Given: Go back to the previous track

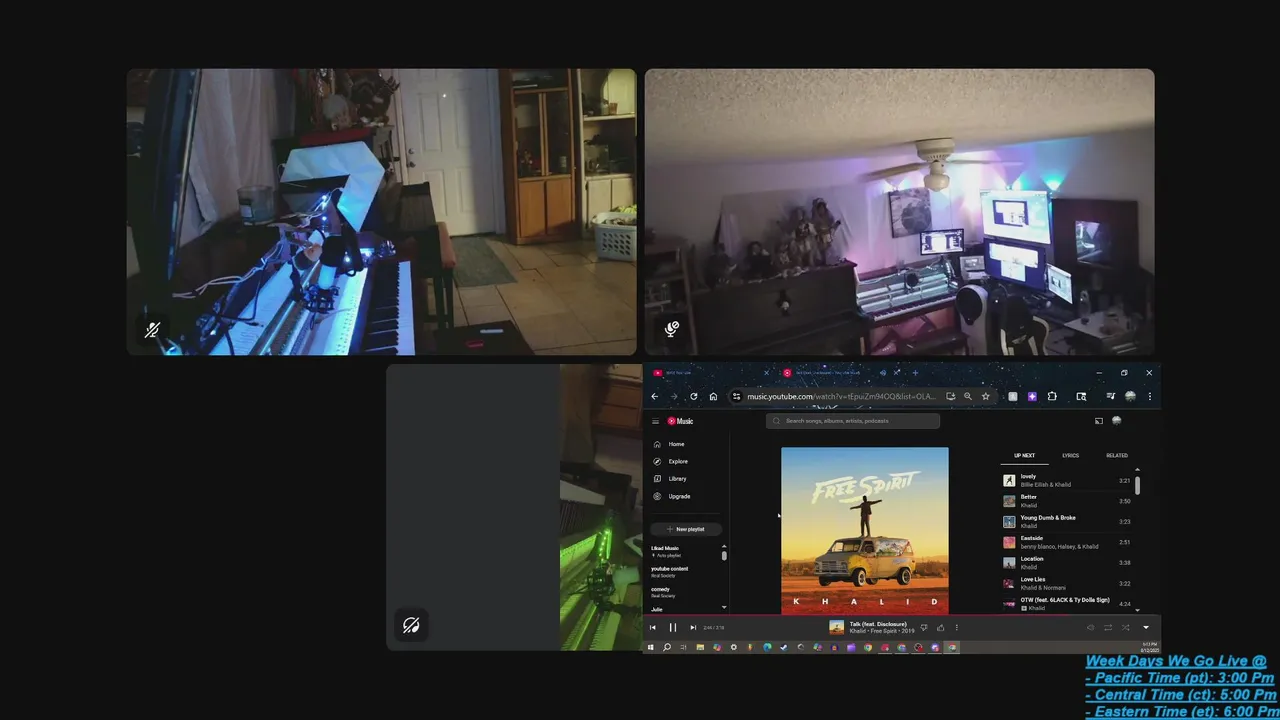Looking at the screenshot, I should click(653, 628).
